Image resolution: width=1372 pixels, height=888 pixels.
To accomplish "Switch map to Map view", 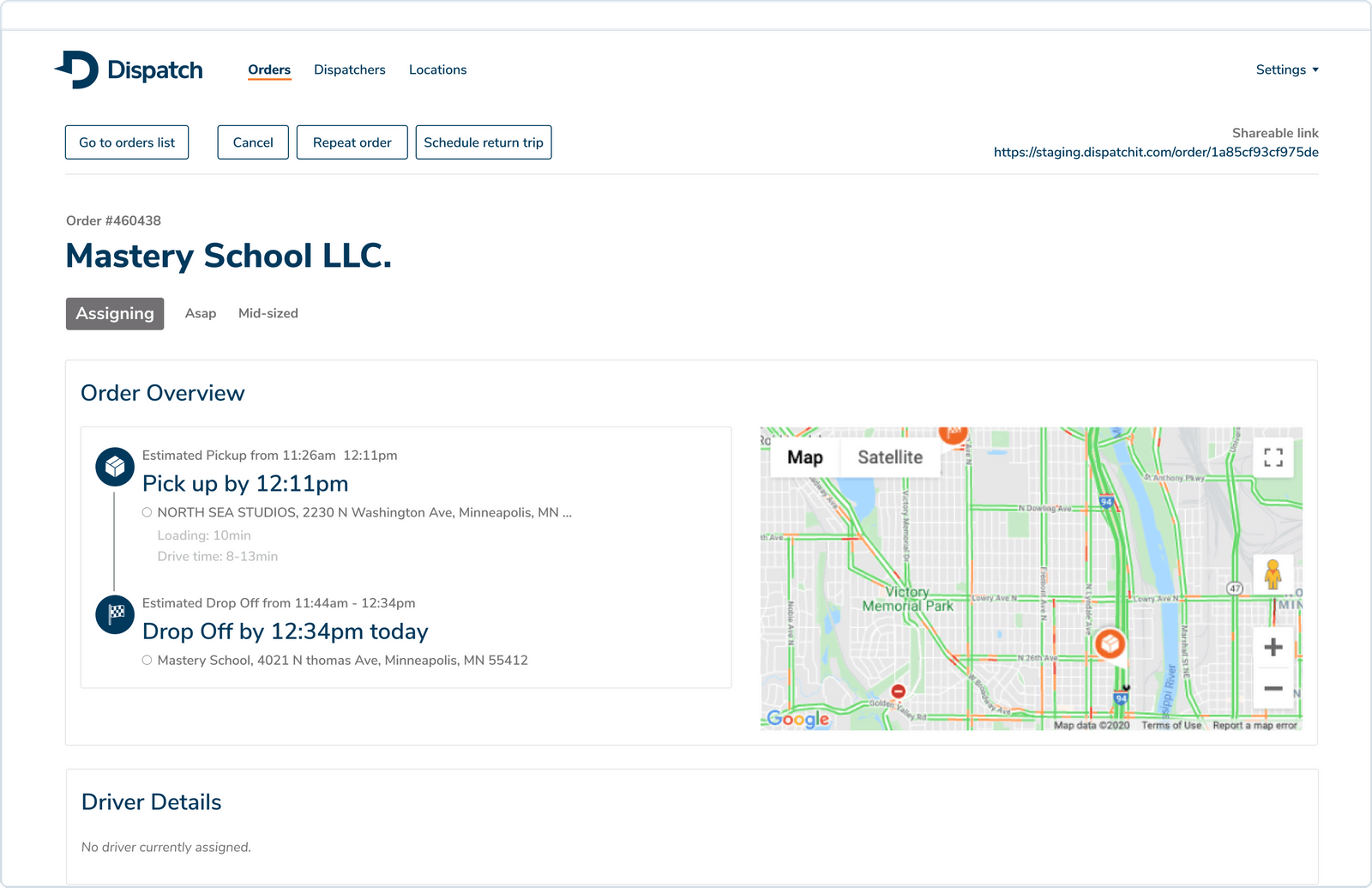I will [x=804, y=457].
